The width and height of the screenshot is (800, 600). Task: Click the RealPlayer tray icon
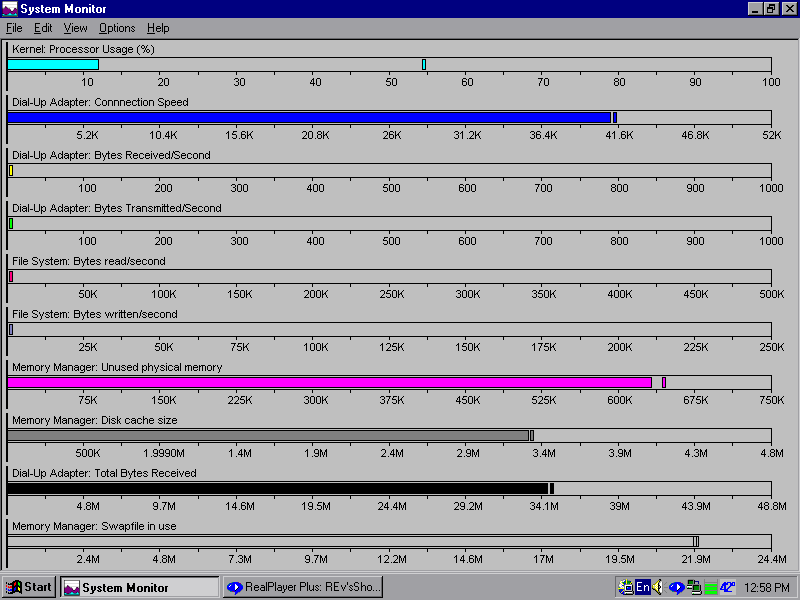(x=676, y=587)
